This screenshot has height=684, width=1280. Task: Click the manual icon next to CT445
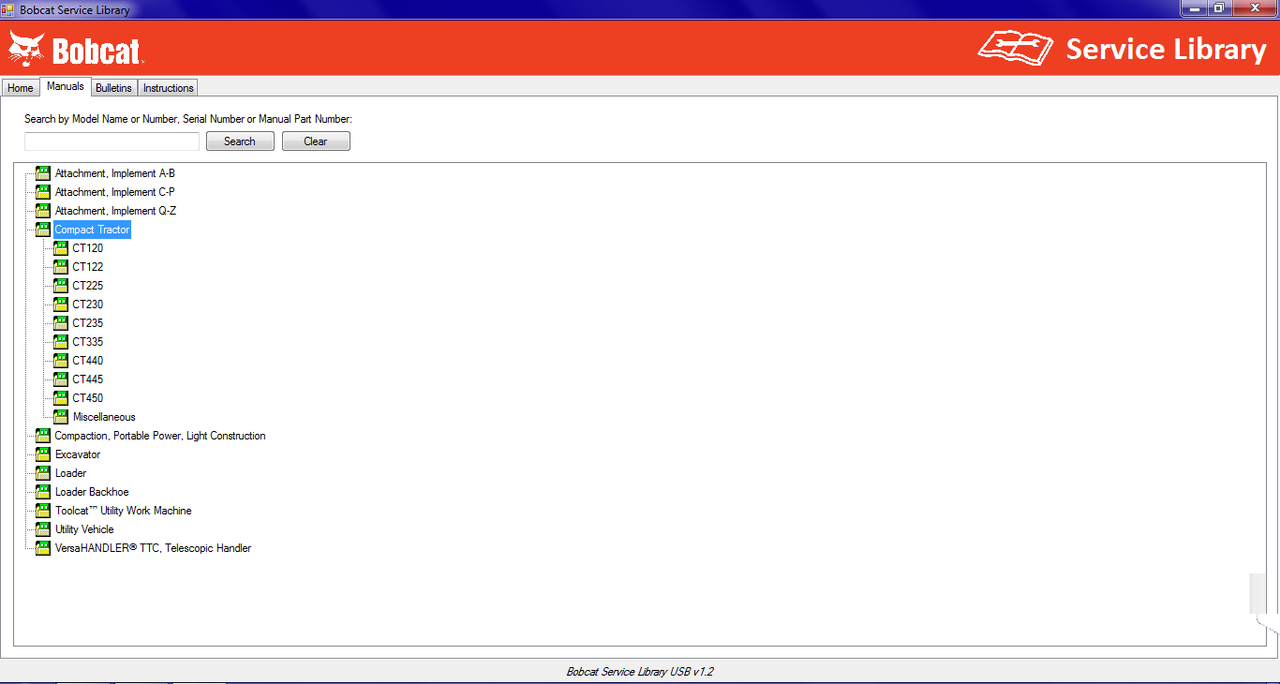(x=60, y=379)
